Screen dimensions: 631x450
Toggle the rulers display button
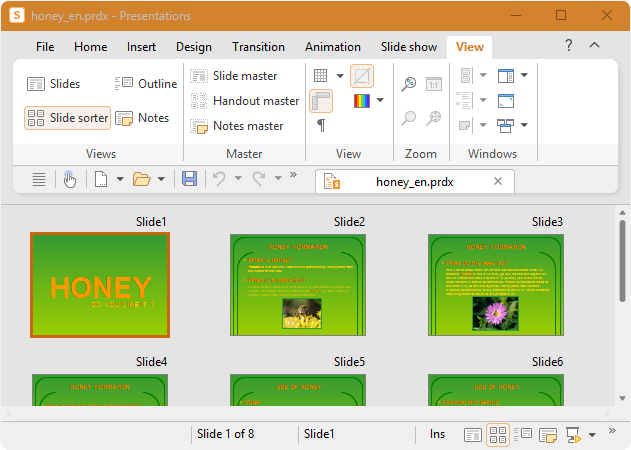click(x=321, y=101)
